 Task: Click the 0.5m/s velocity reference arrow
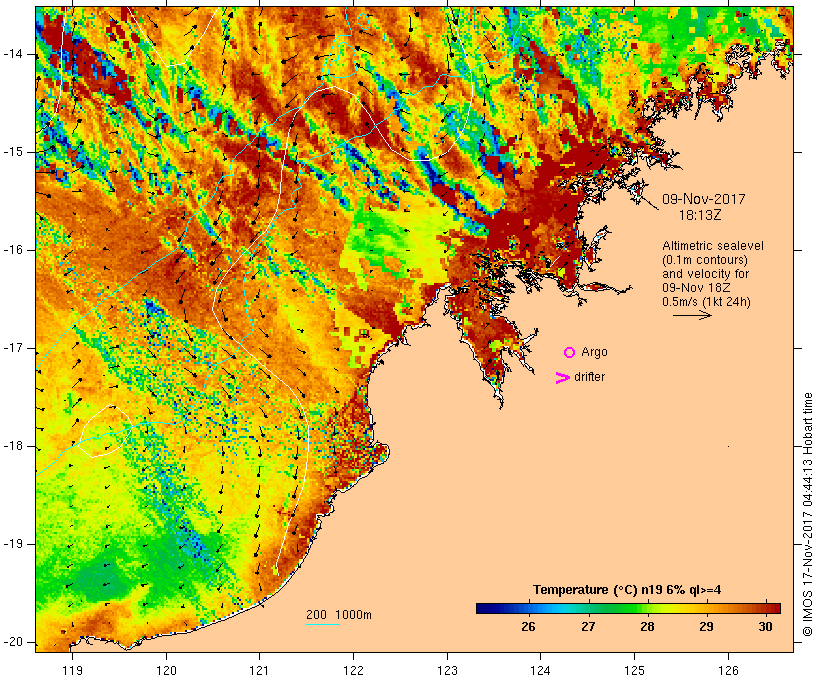(692, 315)
